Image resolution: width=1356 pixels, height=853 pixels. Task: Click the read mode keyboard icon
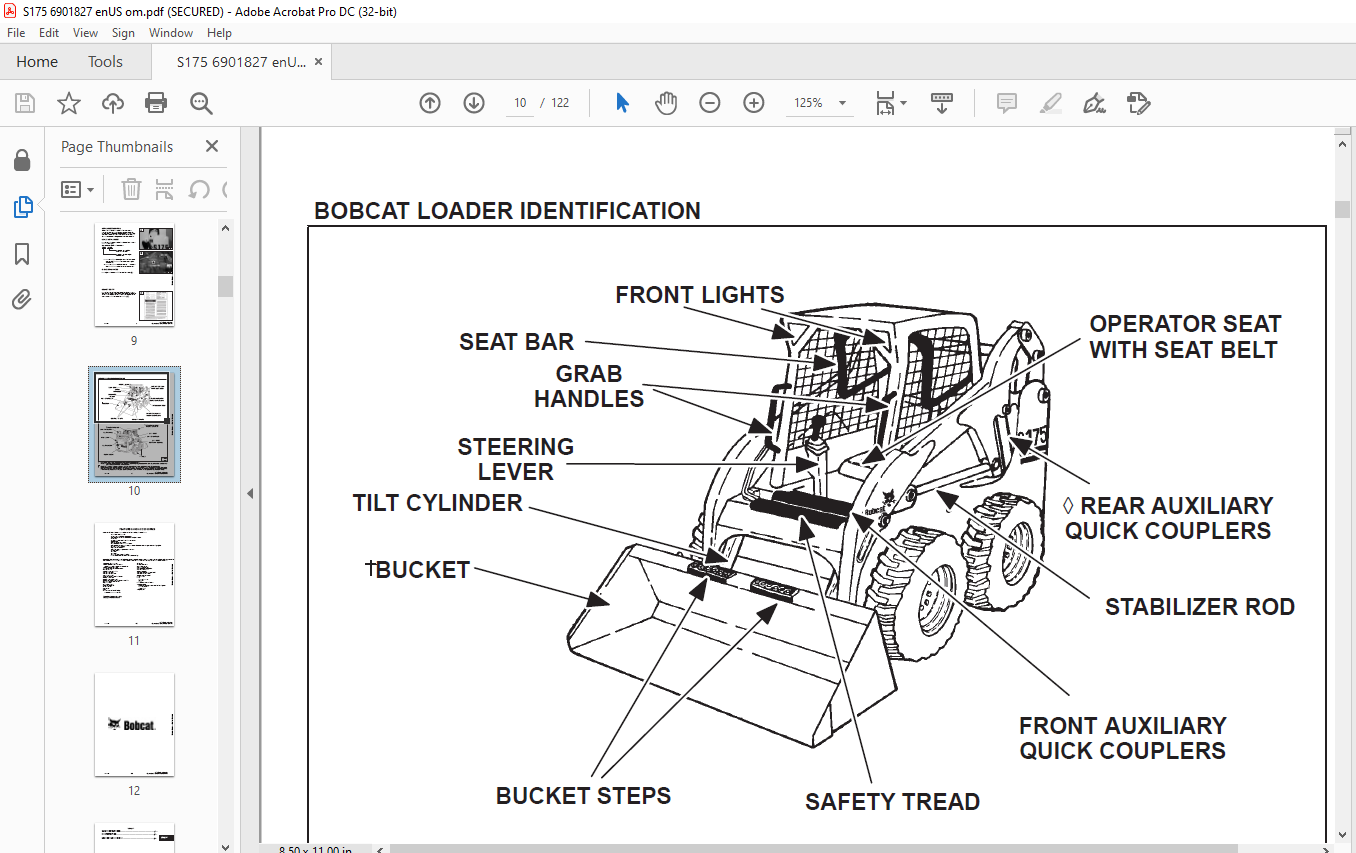[941, 103]
